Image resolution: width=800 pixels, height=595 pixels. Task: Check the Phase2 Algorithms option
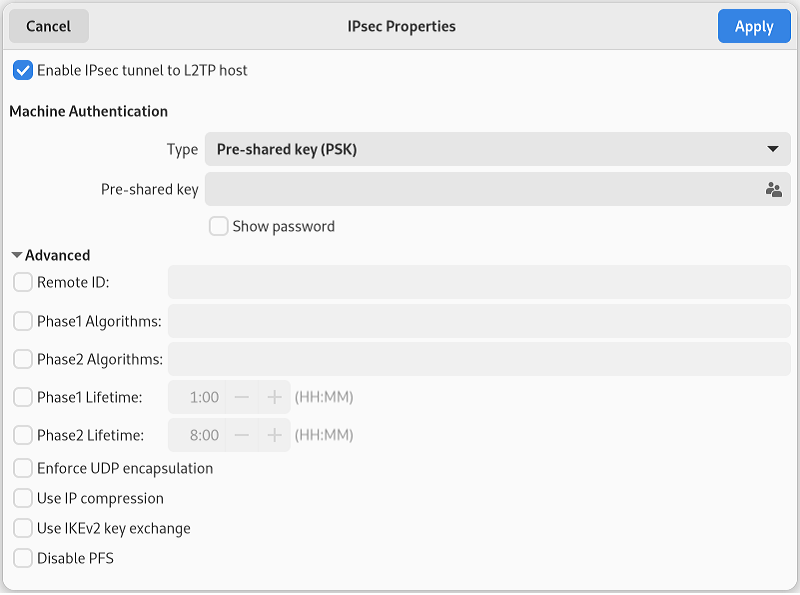click(23, 359)
